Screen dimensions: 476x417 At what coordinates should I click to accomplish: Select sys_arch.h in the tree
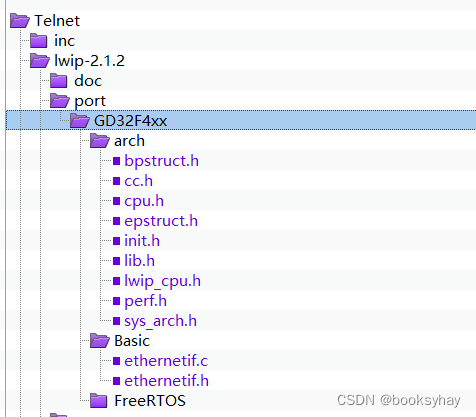click(x=160, y=321)
